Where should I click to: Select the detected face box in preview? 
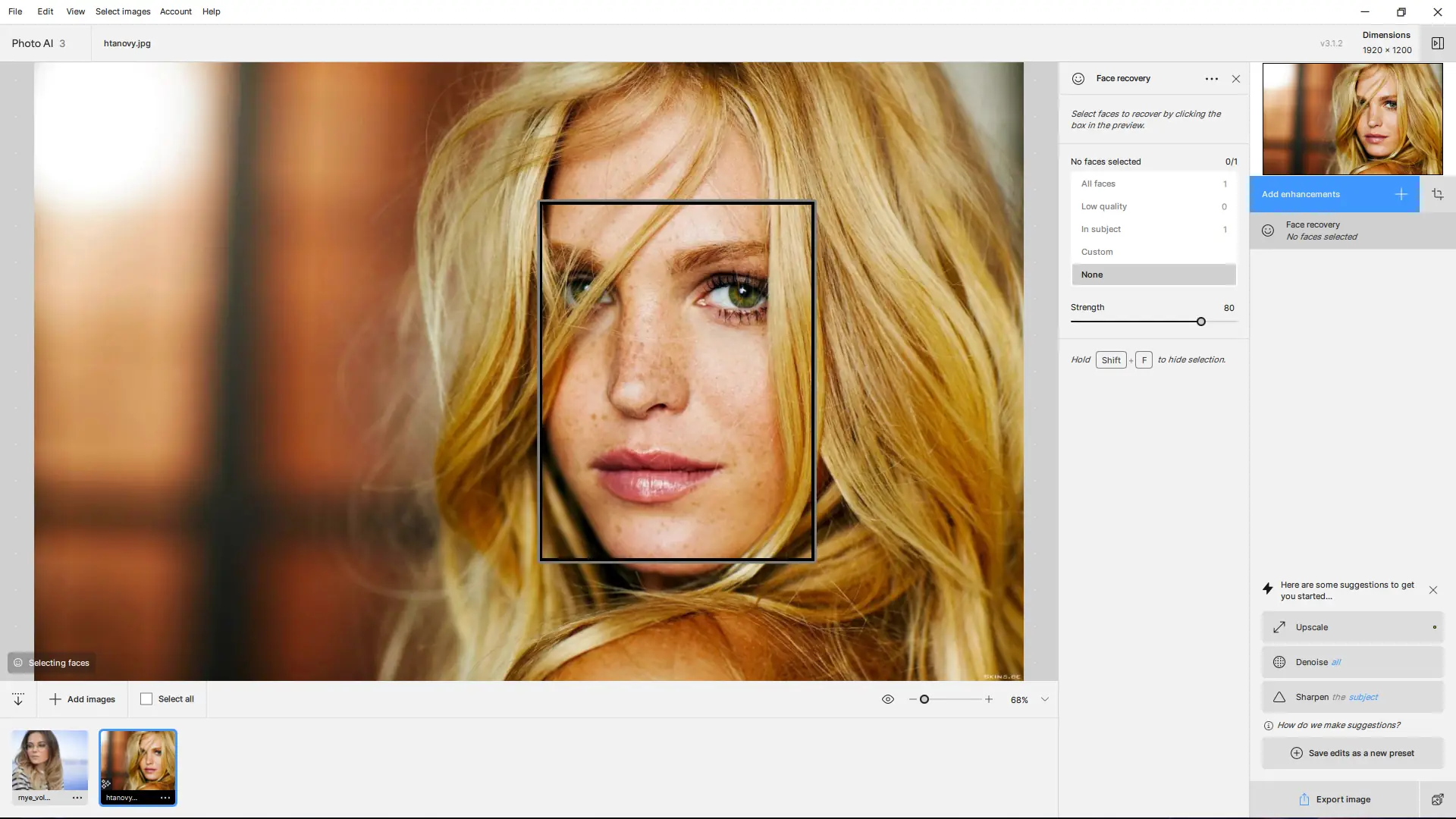676,381
